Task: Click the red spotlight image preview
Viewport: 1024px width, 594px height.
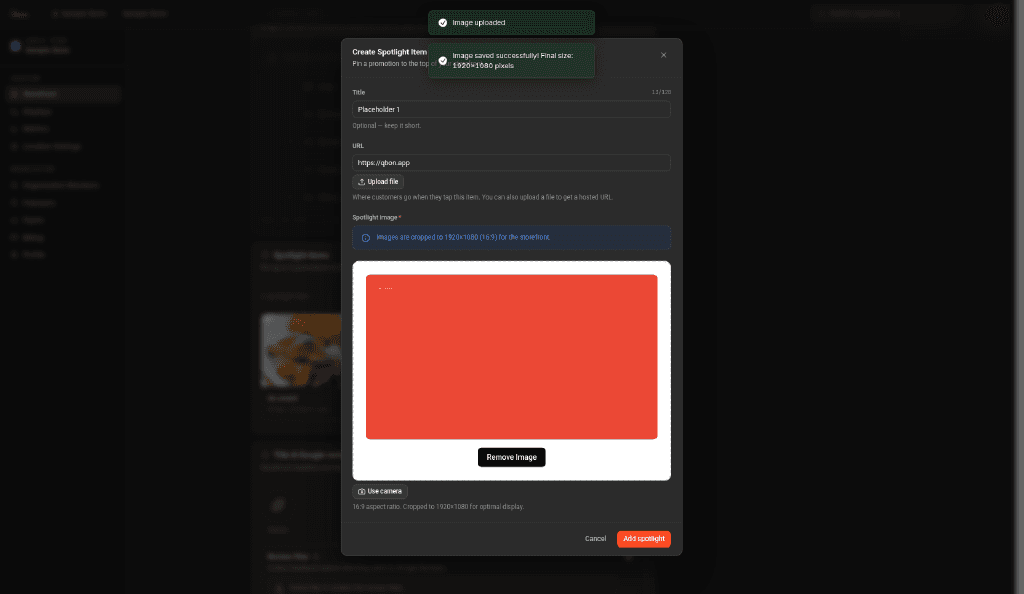Action: tap(511, 357)
